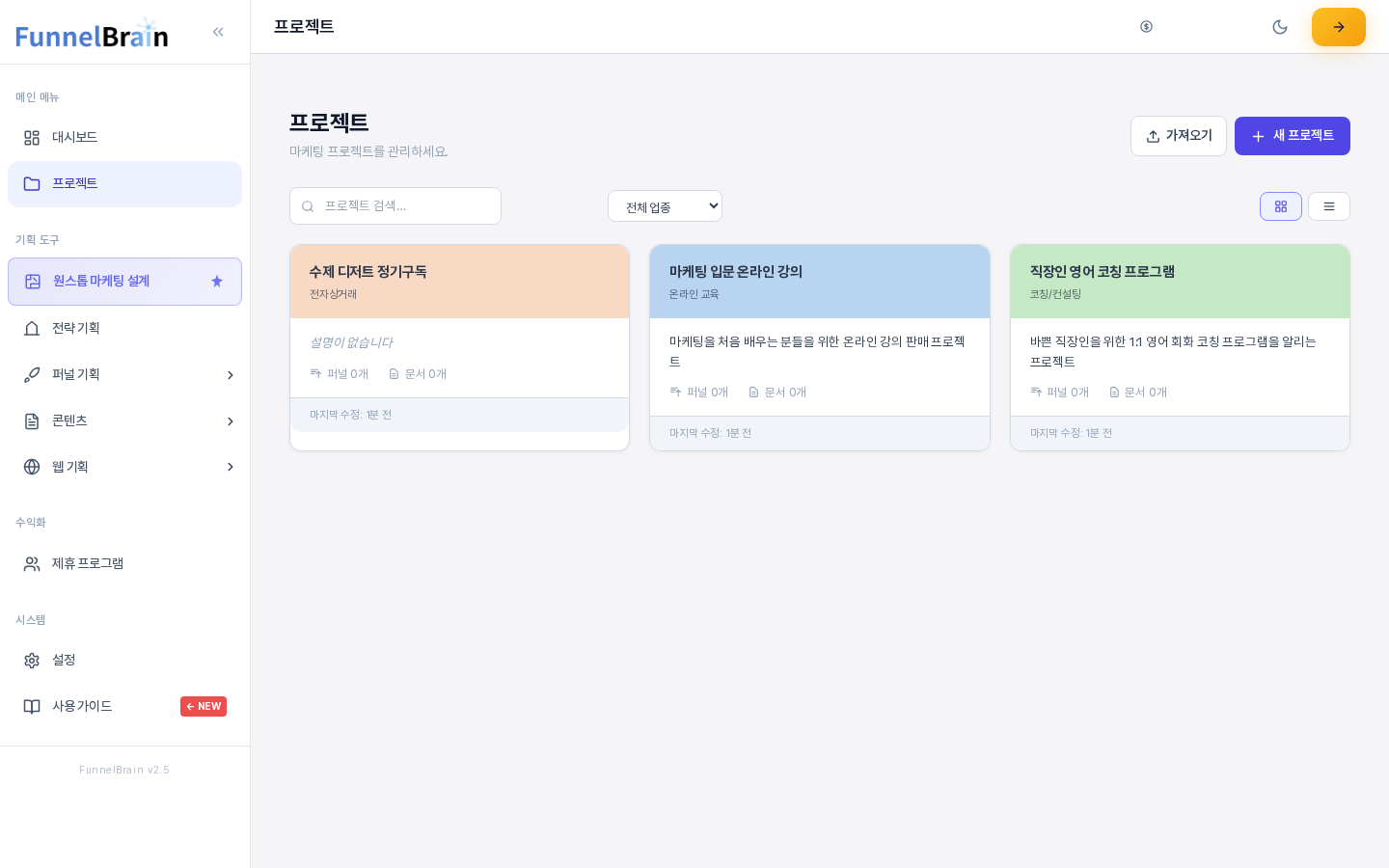Click the star icon on 원스톱 마케팅 설계
Screen dimensions: 1389x868
(x=217, y=282)
